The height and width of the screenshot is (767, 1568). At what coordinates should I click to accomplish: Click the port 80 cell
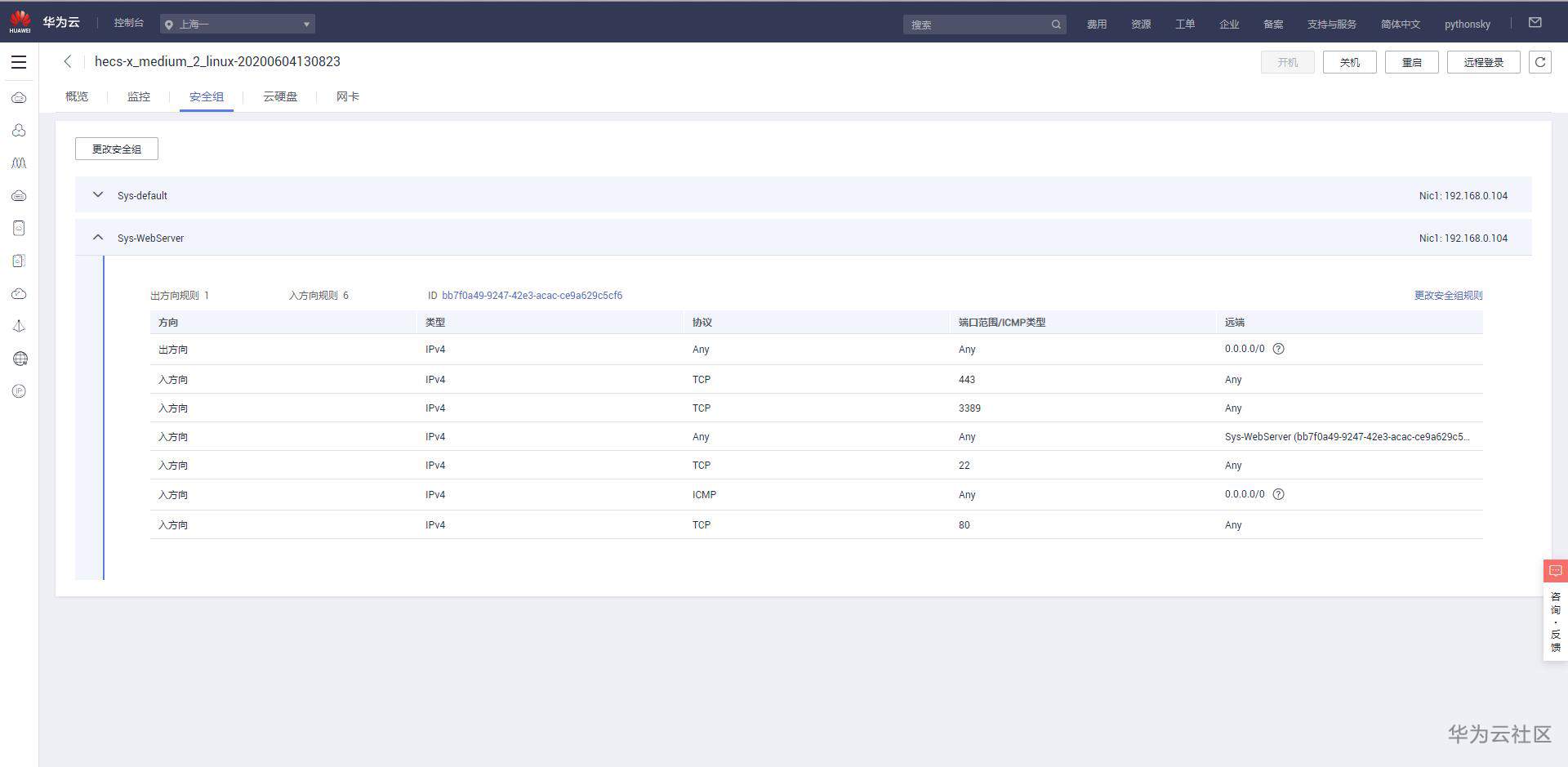(964, 525)
